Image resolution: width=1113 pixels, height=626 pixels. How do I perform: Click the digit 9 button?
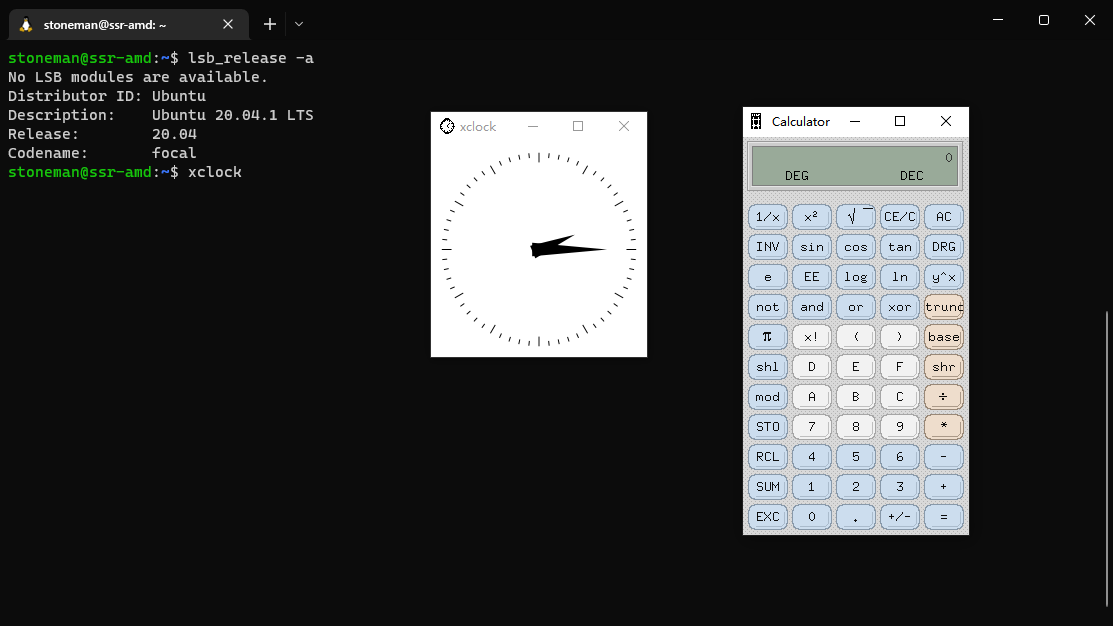[x=899, y=427]
